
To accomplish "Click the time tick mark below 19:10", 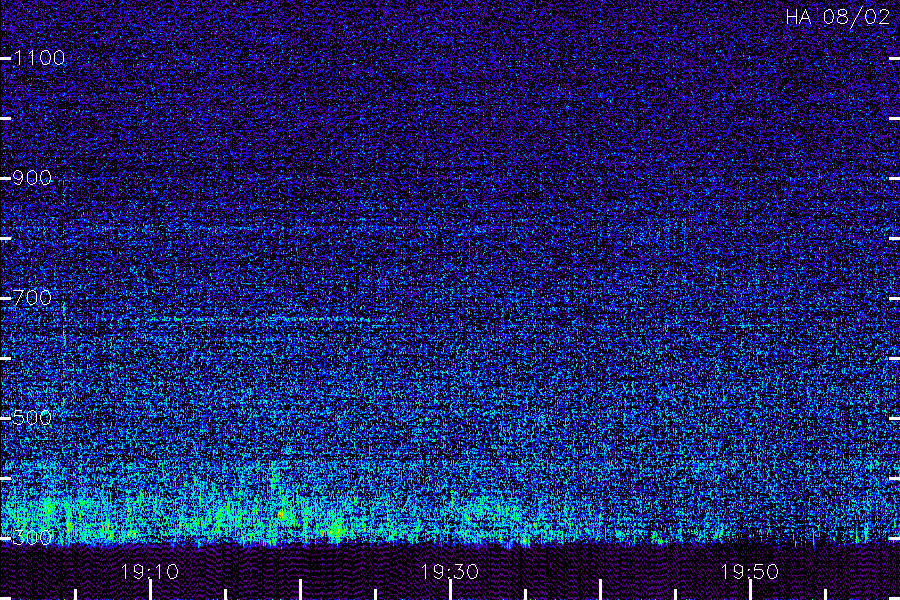I will pos(150,590).
